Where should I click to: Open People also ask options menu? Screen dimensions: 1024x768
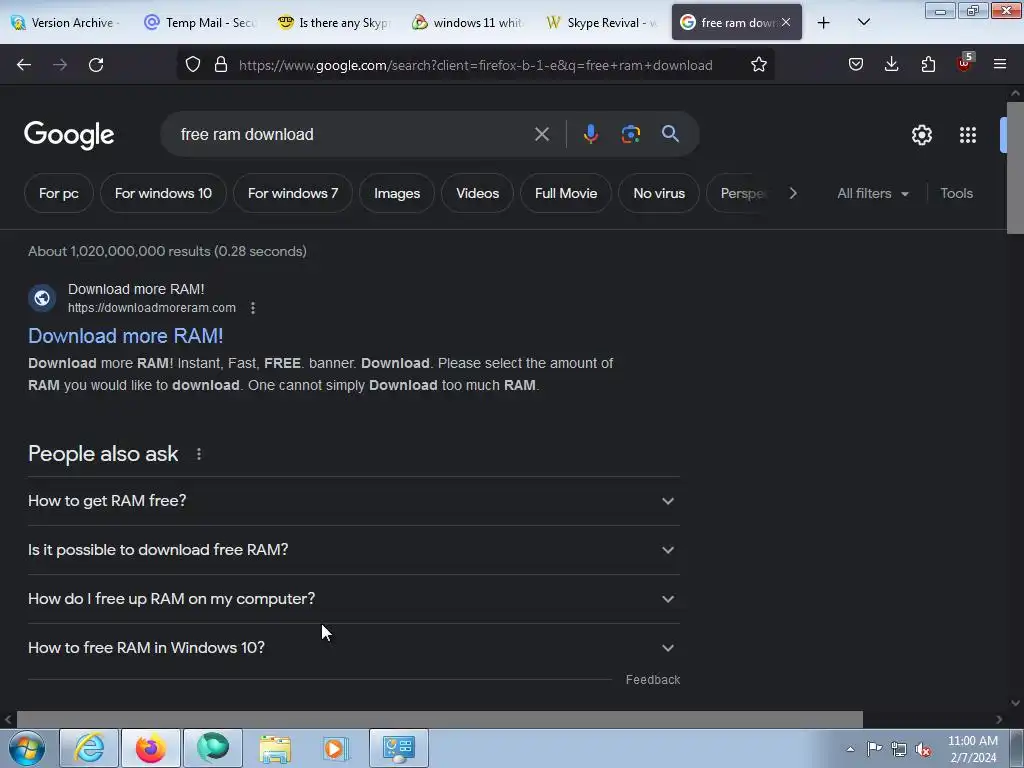tap(199, 454)
